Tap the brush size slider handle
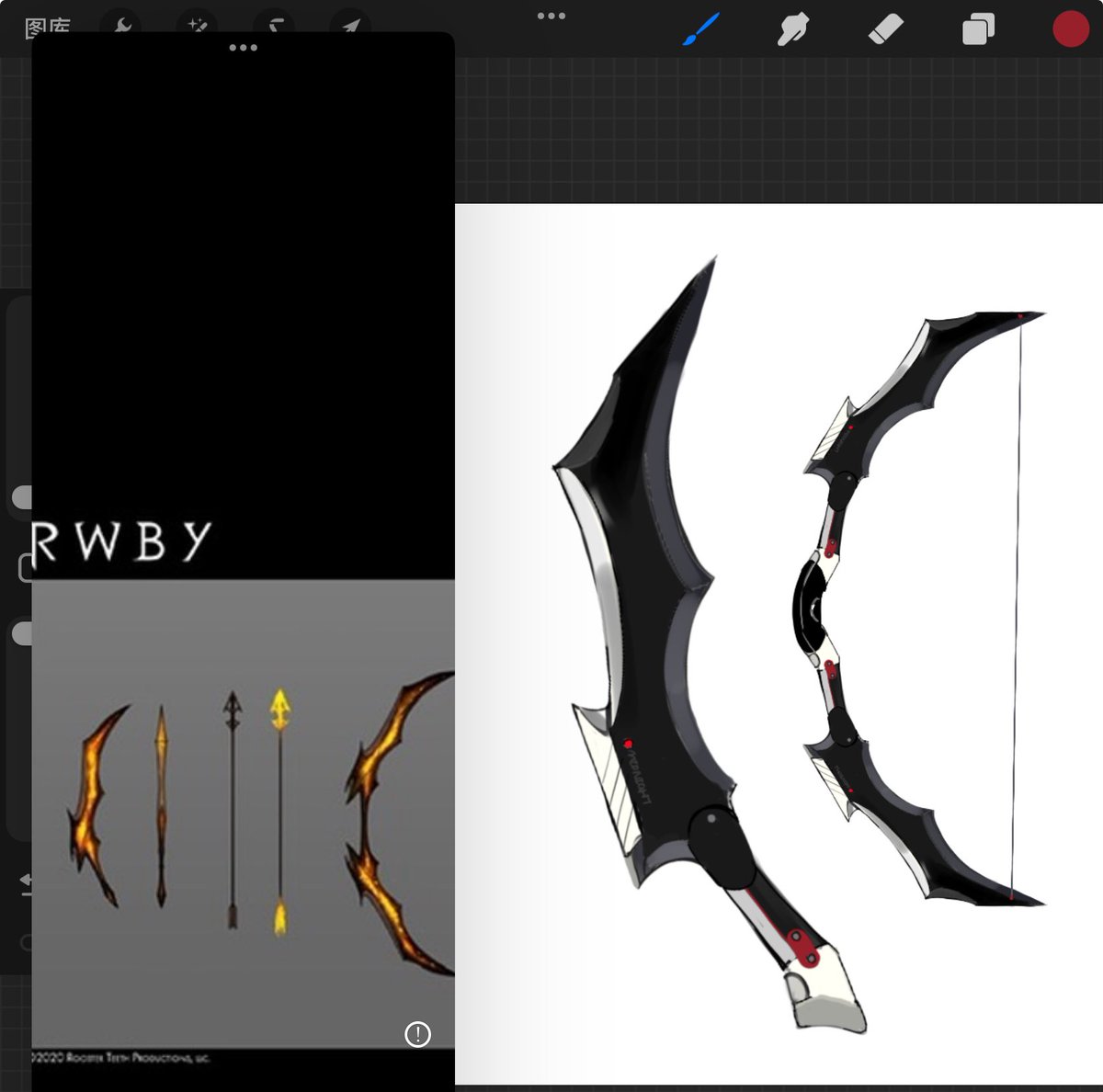This screenshot has height=1092, width=1103. pyautogui.click(x=22, y=497)
